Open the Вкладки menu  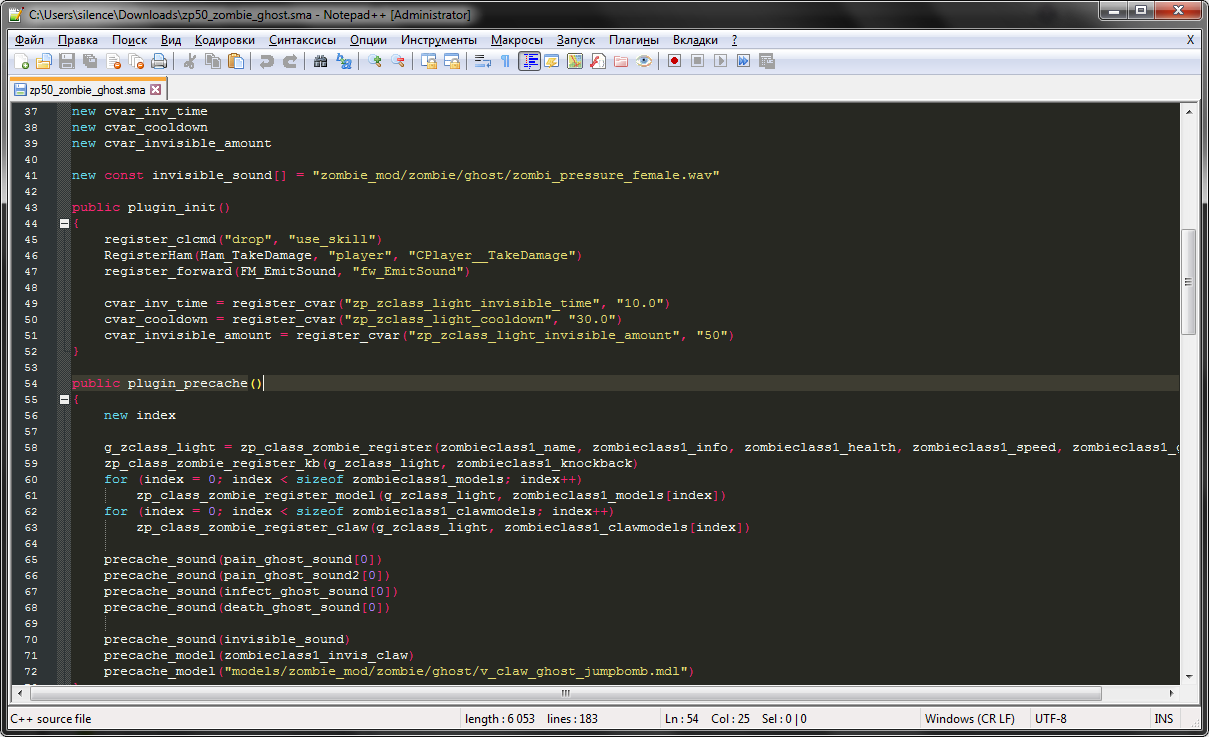(695, 40)
